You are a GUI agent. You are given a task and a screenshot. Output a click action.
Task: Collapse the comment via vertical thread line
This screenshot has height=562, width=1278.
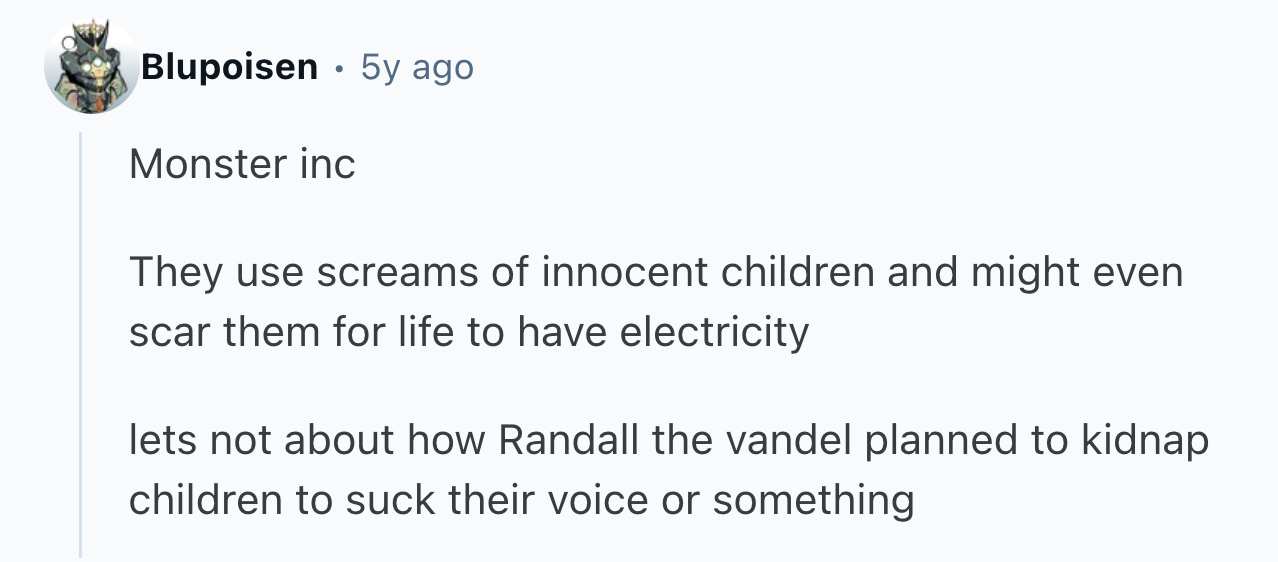81,343
